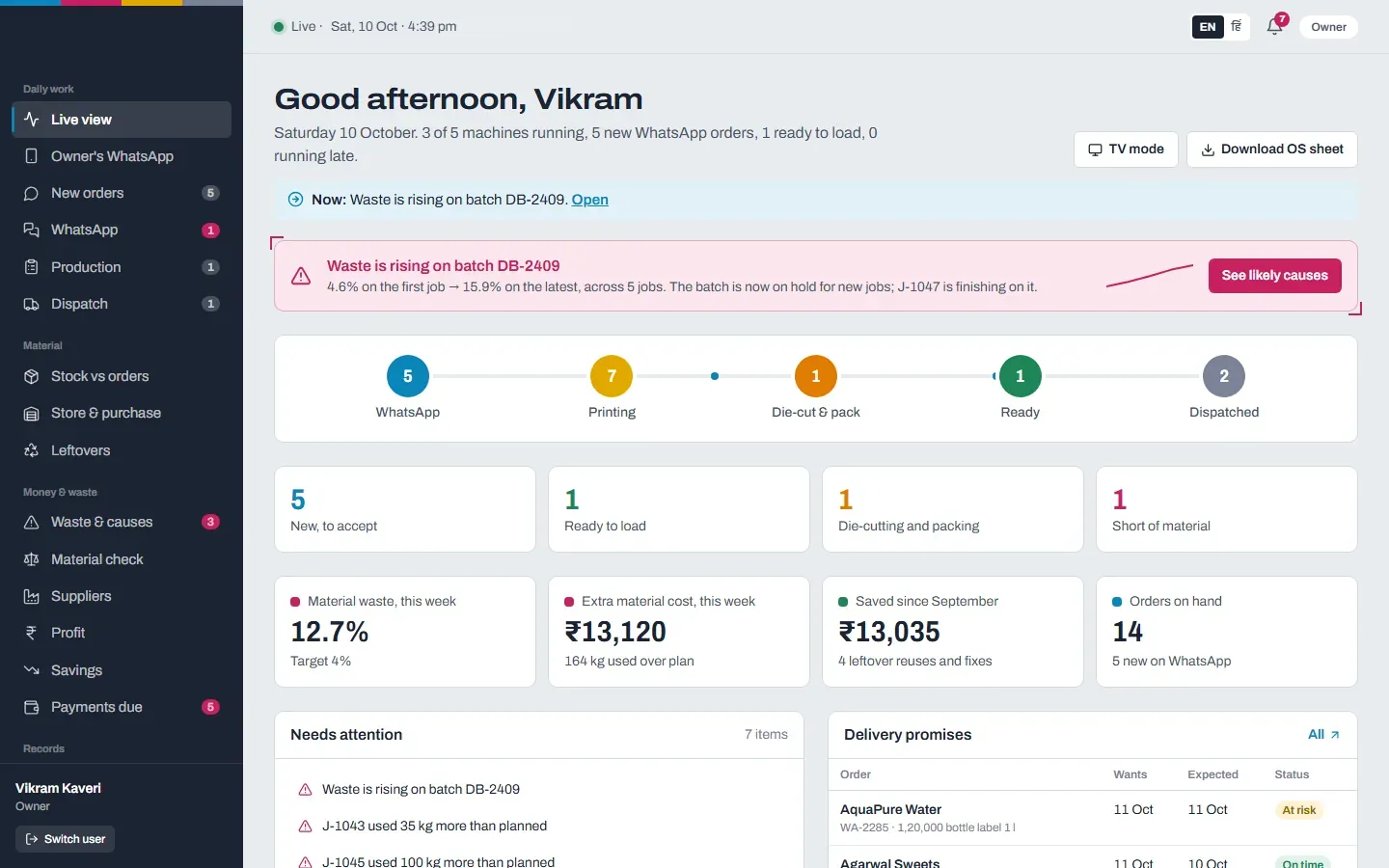Image resolution: width=1389 pixels, height=868 pixels.
Task: Open the WhatsApp sidebar item
Action: (122, 230)
